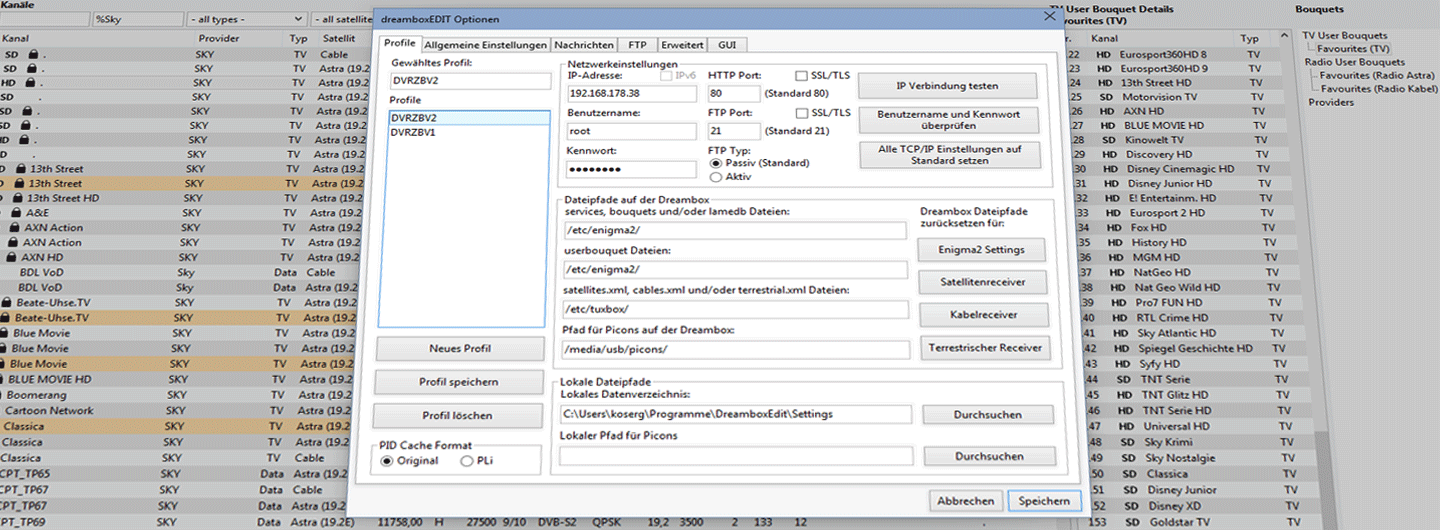
Task: Browse for the Lokales Datenverzeichnis
Action: pos(988,414)
